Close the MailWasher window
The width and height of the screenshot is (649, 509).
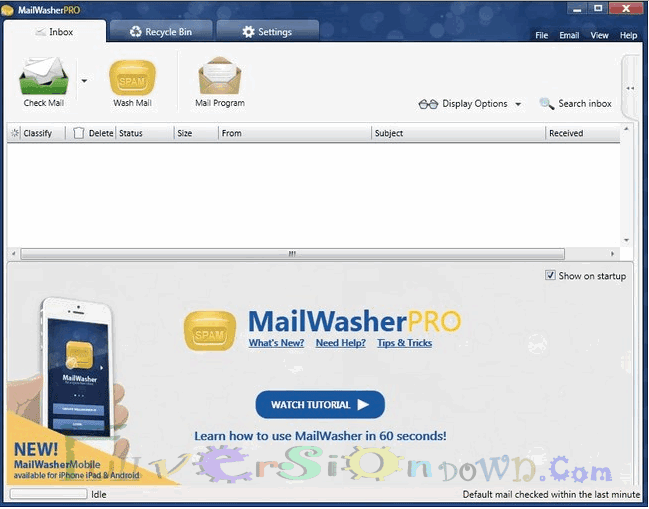(x=626, y=9)
